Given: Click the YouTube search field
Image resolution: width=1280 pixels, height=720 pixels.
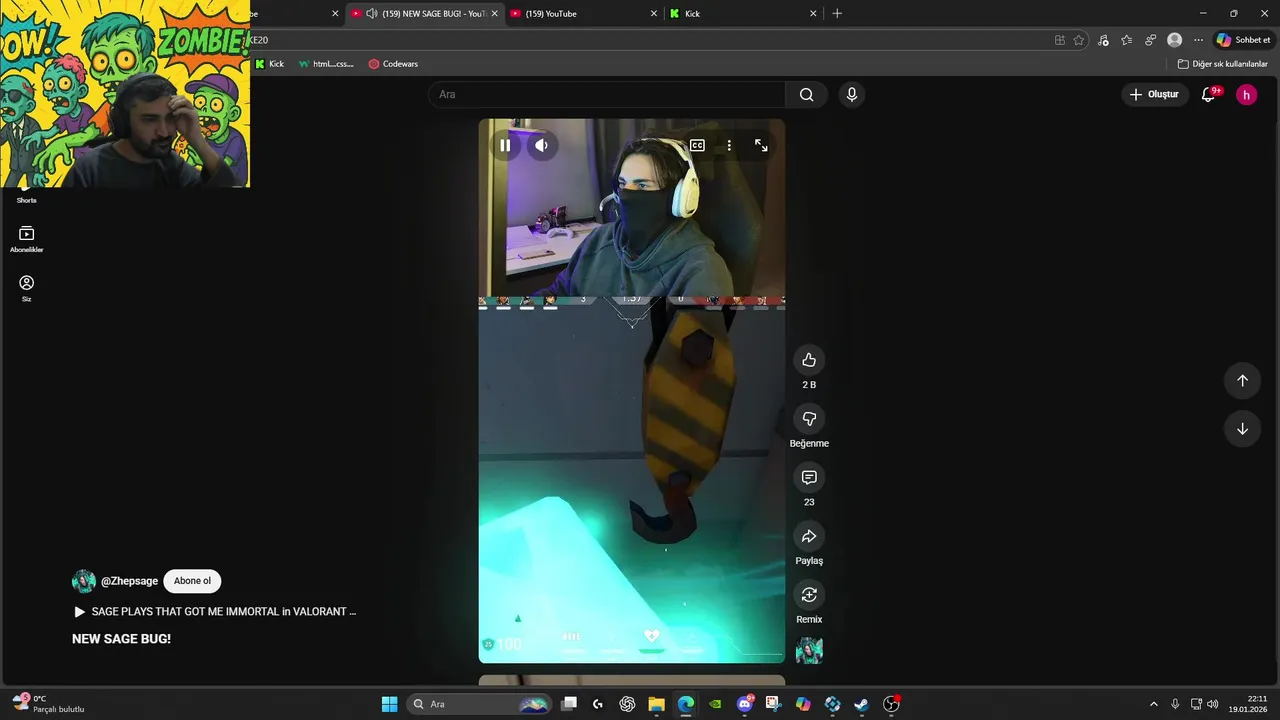Looking at the screenshot, I should (607, 94).
